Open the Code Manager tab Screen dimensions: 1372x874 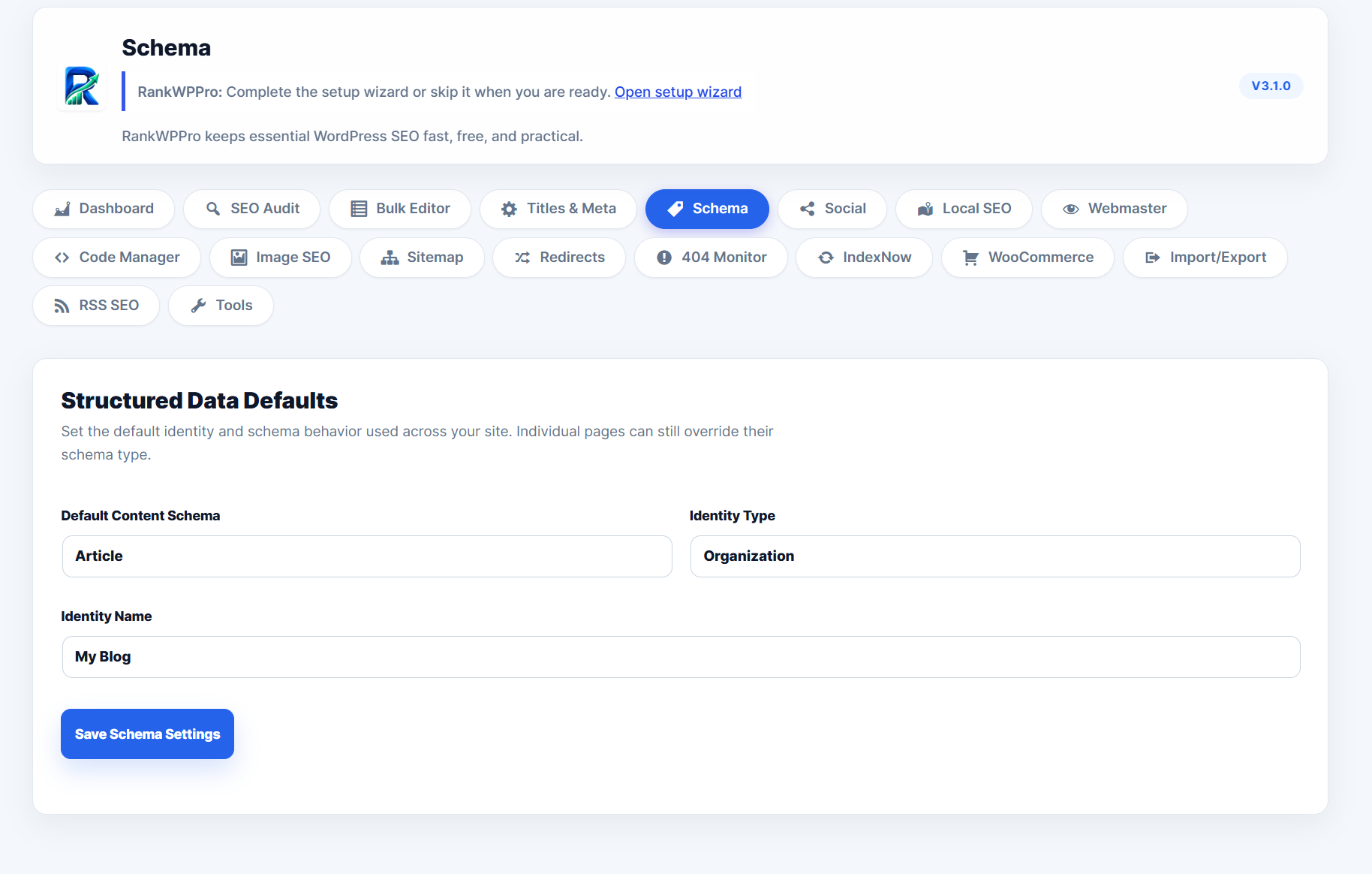pos(117,258)
